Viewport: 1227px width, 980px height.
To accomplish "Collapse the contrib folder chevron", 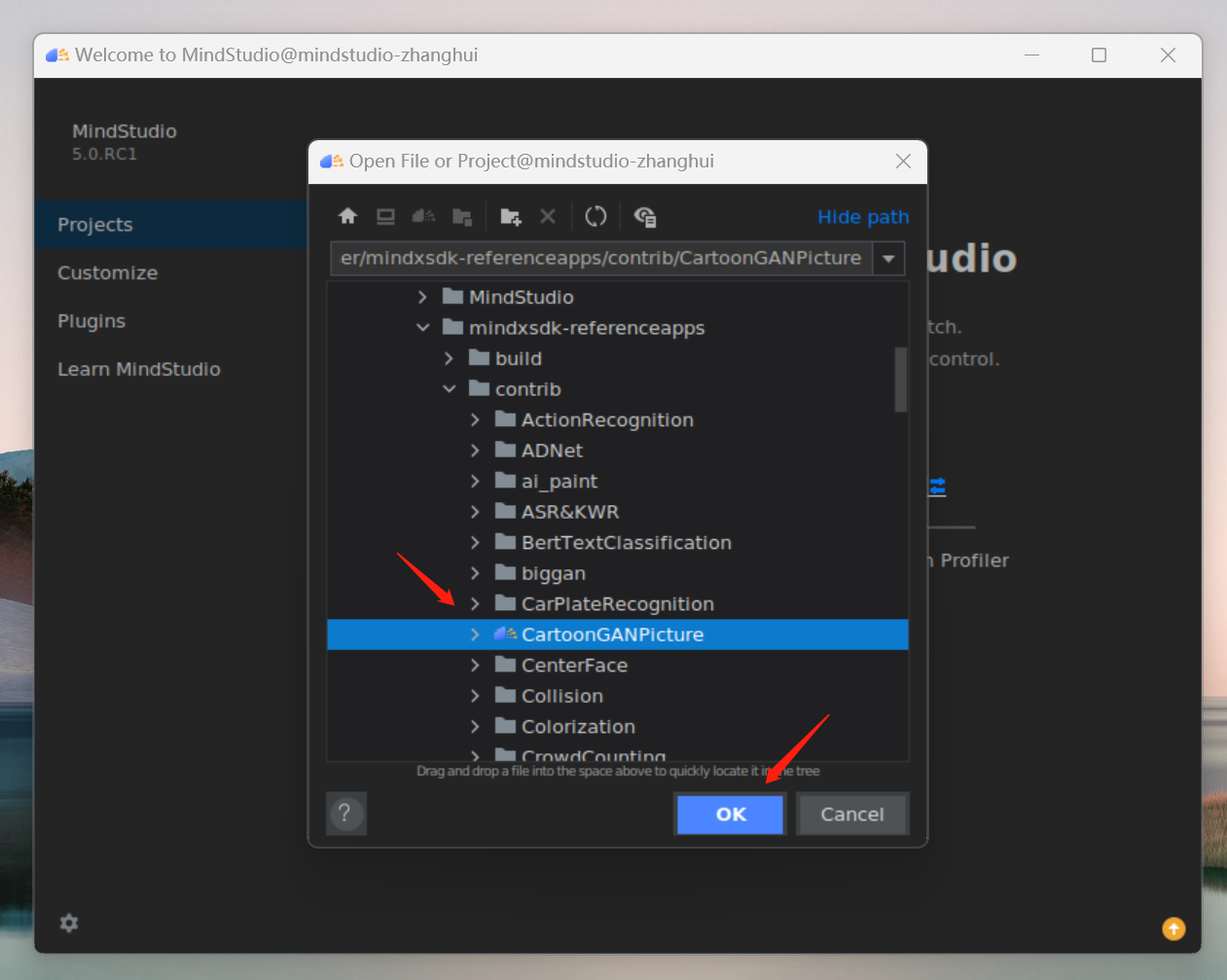I will coord(449,389).
